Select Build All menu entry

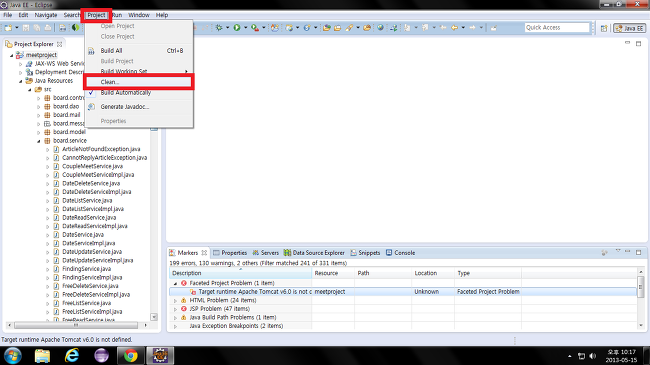point(139,51)
